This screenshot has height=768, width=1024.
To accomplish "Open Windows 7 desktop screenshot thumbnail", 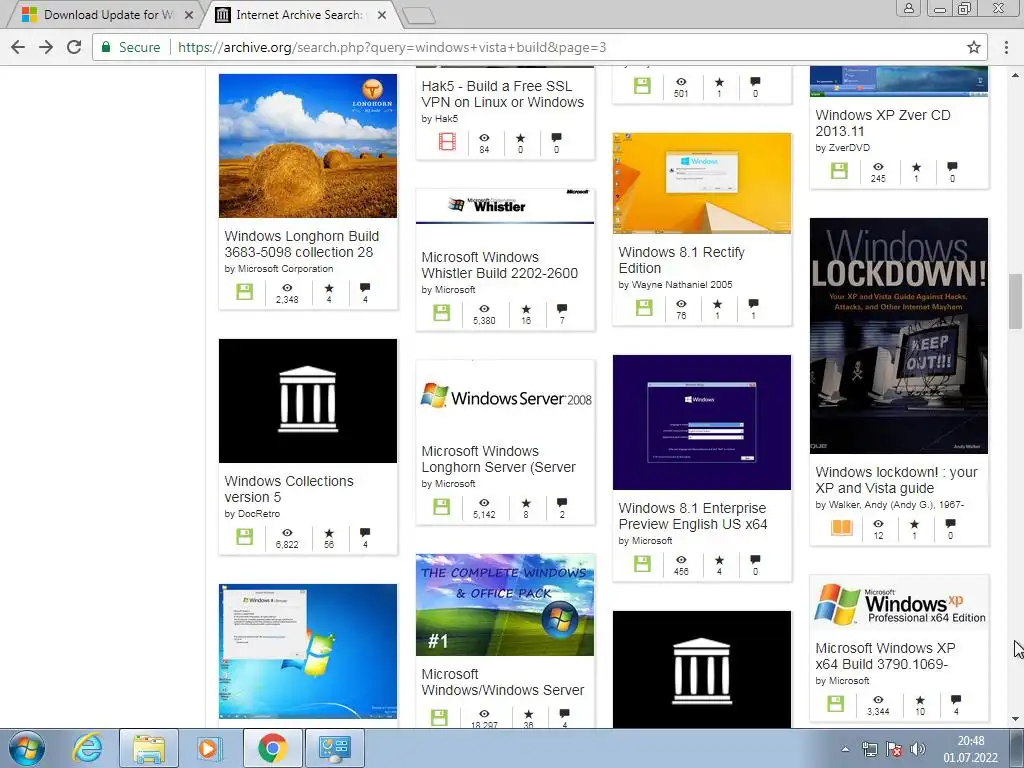I will [308, 652].
